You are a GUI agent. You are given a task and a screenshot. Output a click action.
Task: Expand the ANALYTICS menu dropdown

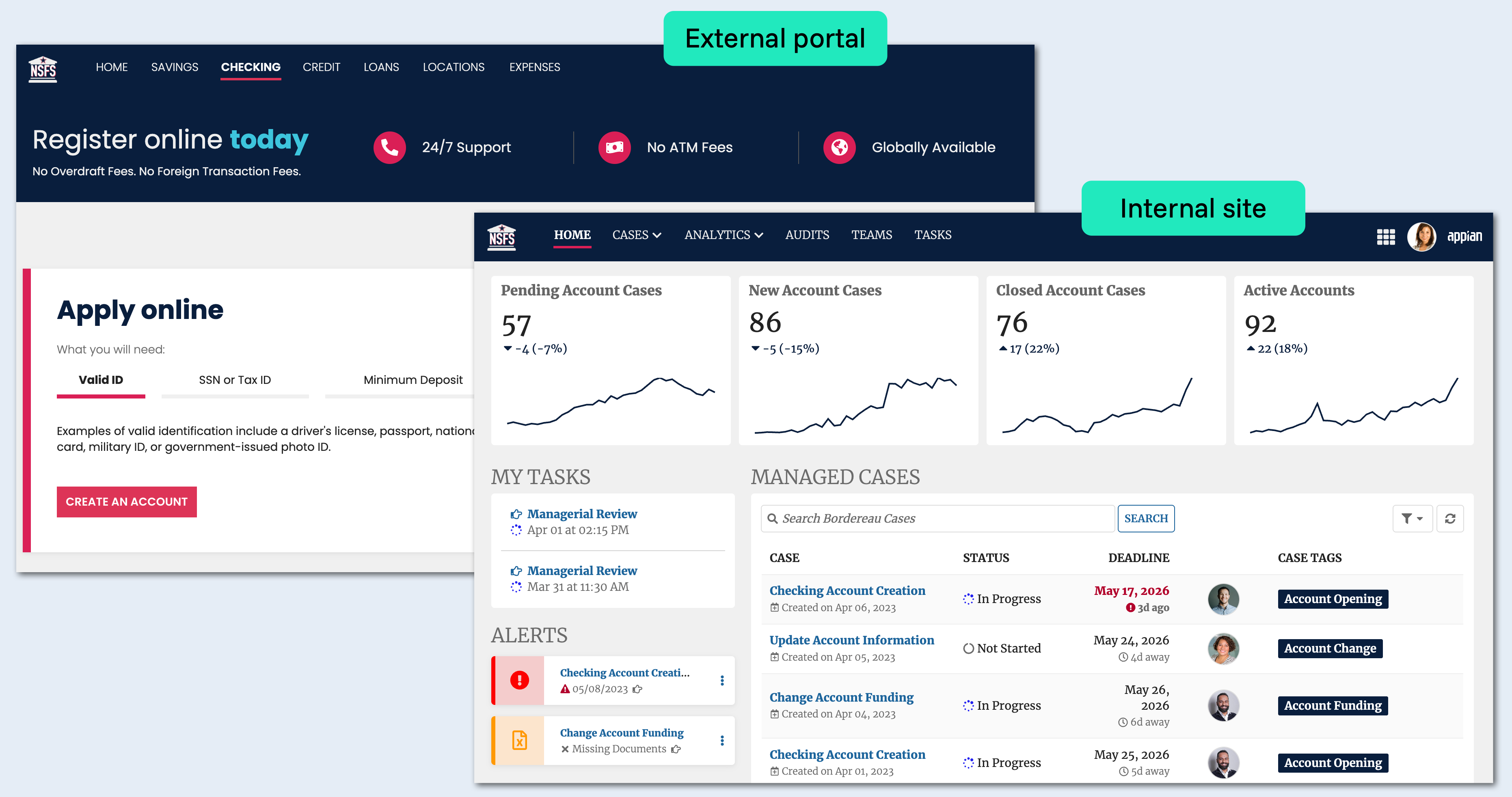(723, 235)
